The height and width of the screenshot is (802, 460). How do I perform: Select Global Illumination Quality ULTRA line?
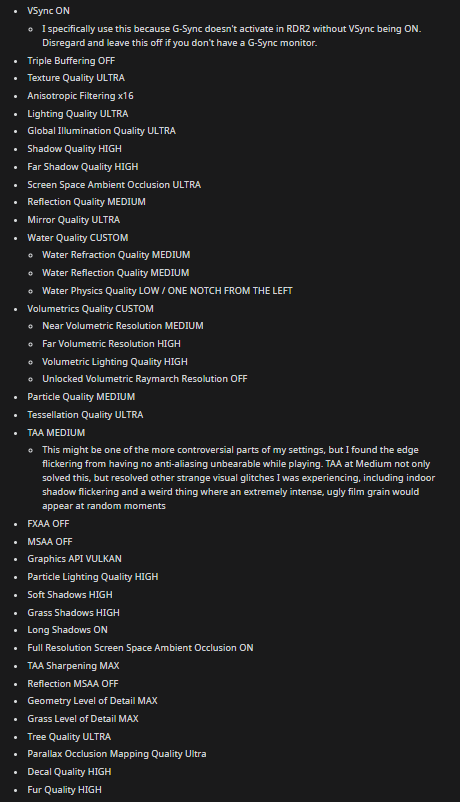(x=101, y=131)
